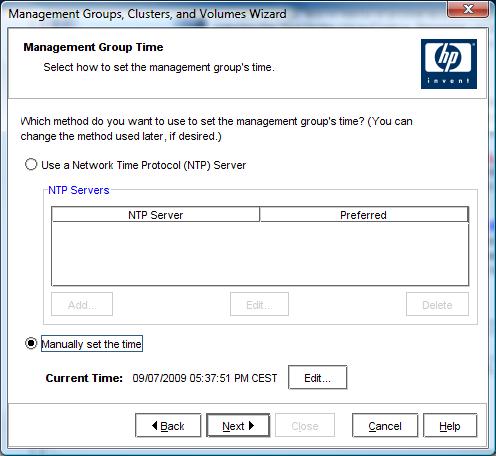Click Delete in NTP Servers group

pyautogui.click(x=437, y=304)
